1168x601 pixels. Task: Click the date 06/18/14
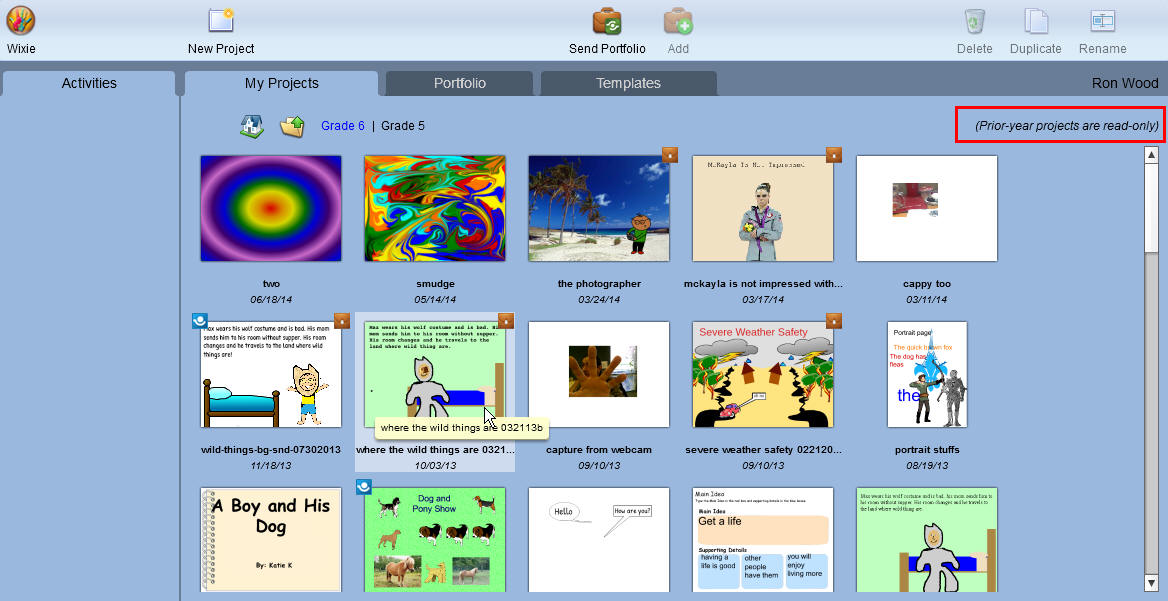point(271,299)
